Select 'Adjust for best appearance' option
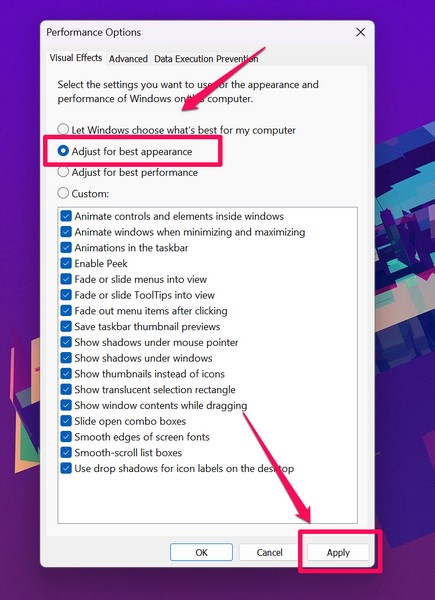This screenshot has width=435, height=600. [63, 151]
